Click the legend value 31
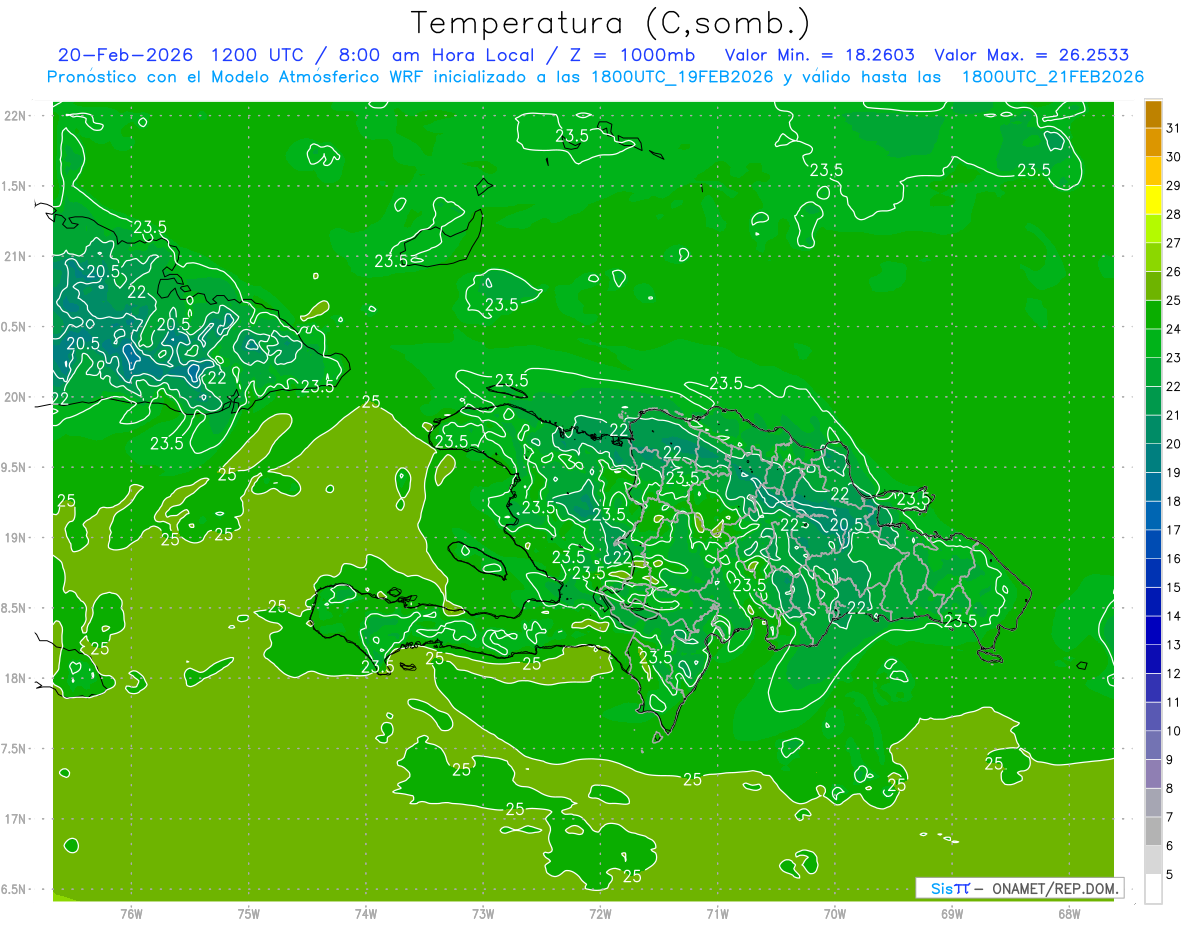 (1174, 128)
